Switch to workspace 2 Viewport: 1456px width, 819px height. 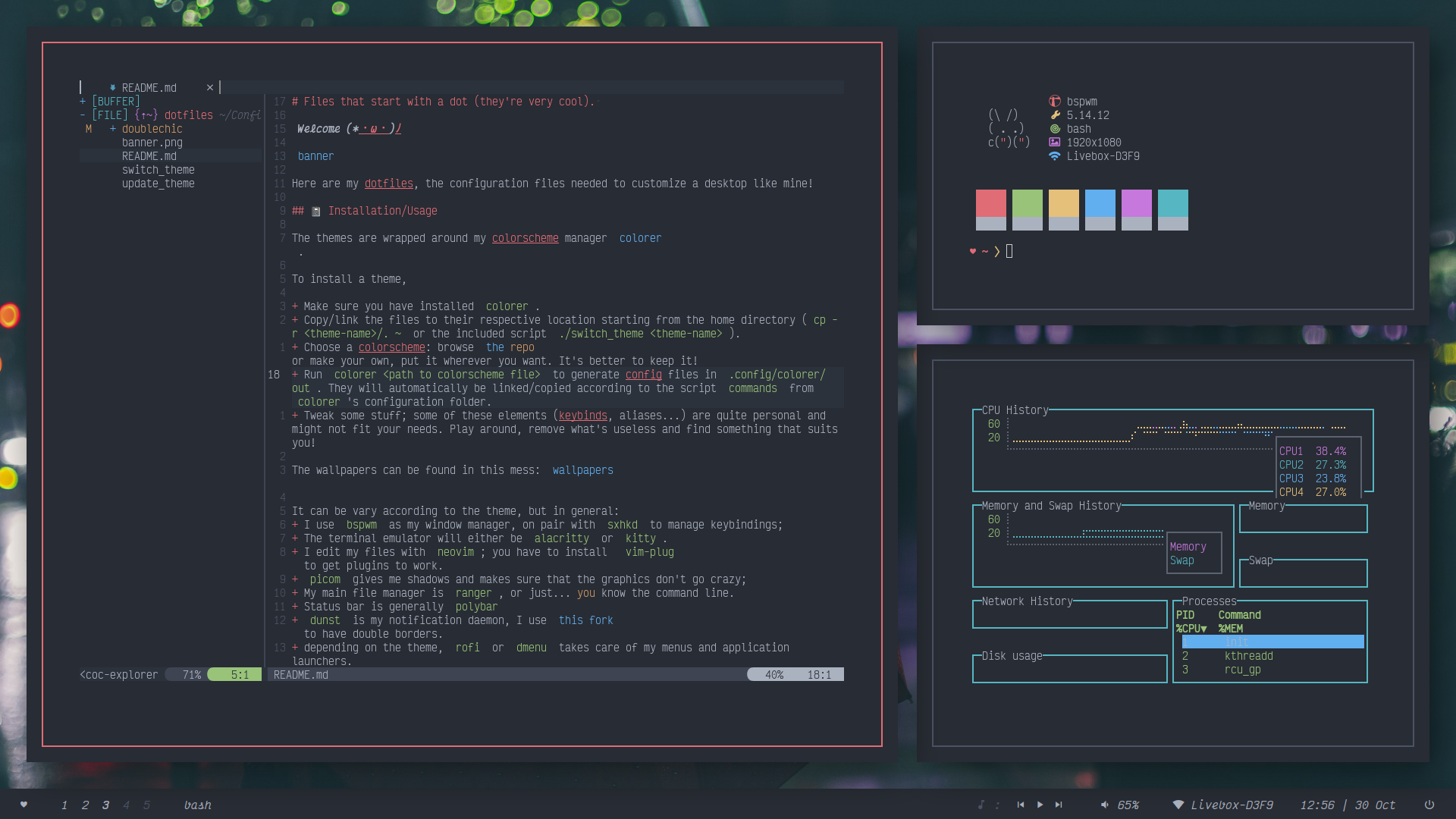[x=85, y=805]
